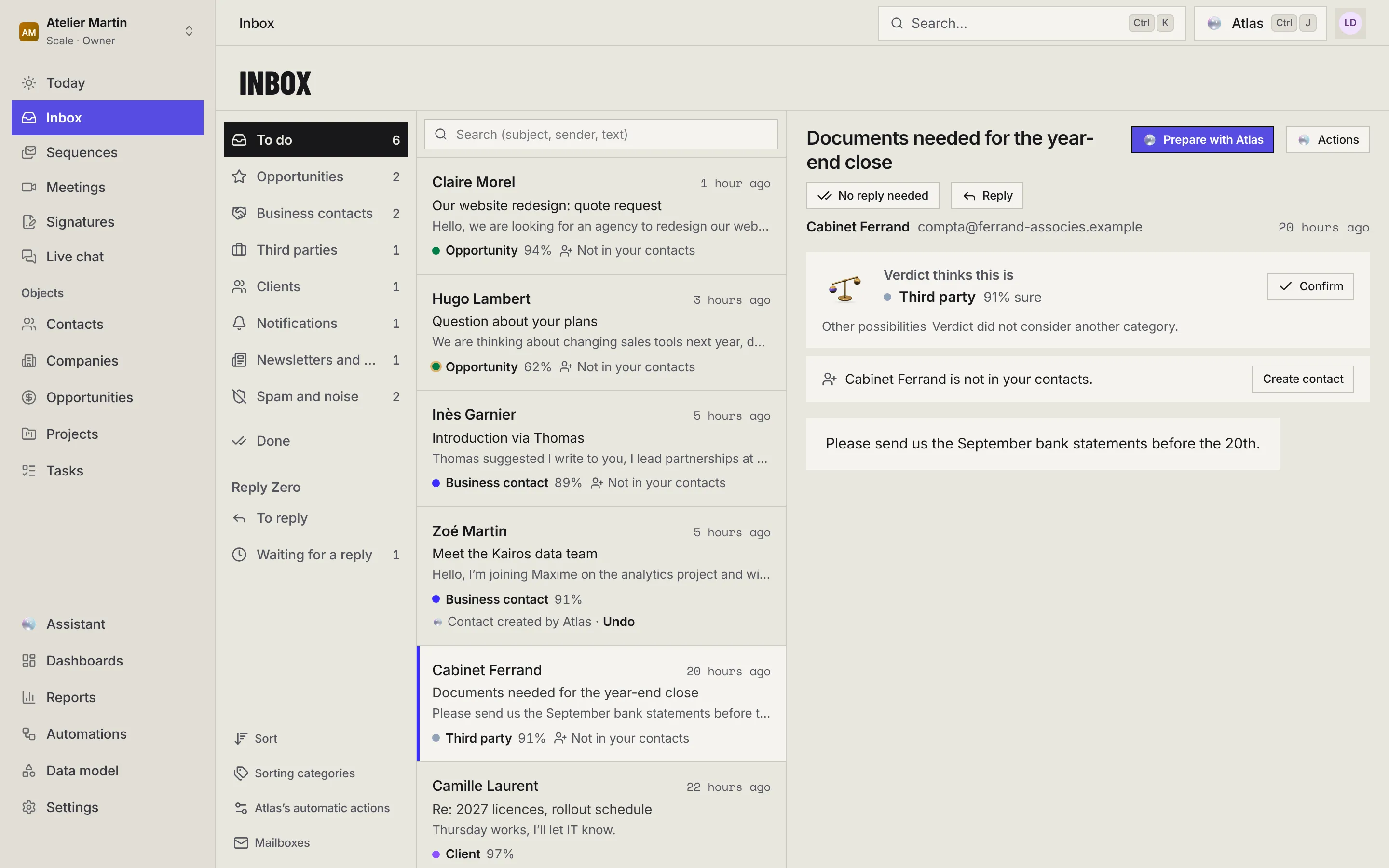This screenshot has width=1389, height=868.
Task: Click the Assistant orb icon
Action: tap(29, 624)
